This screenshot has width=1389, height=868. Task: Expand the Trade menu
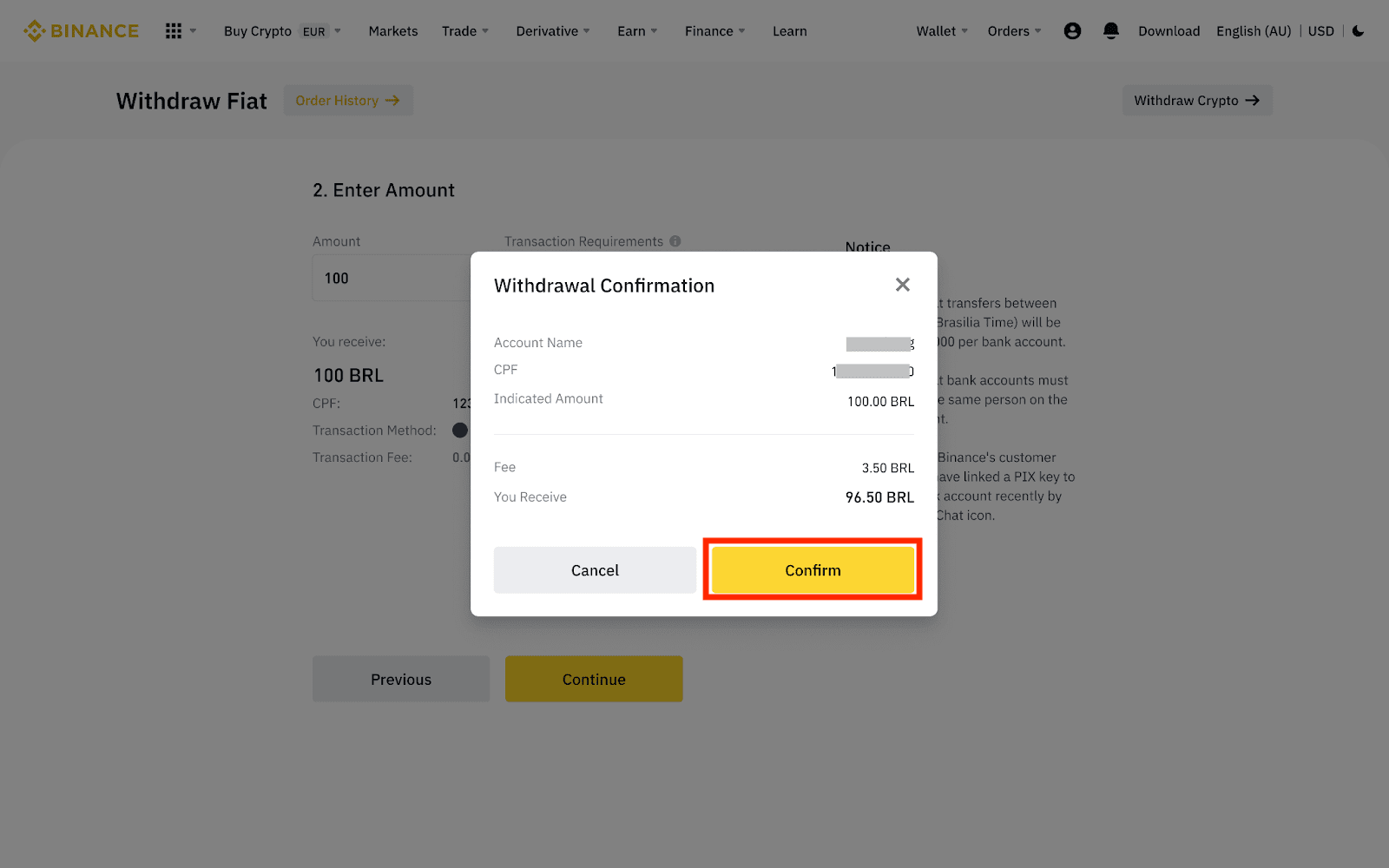pos(465,31)
